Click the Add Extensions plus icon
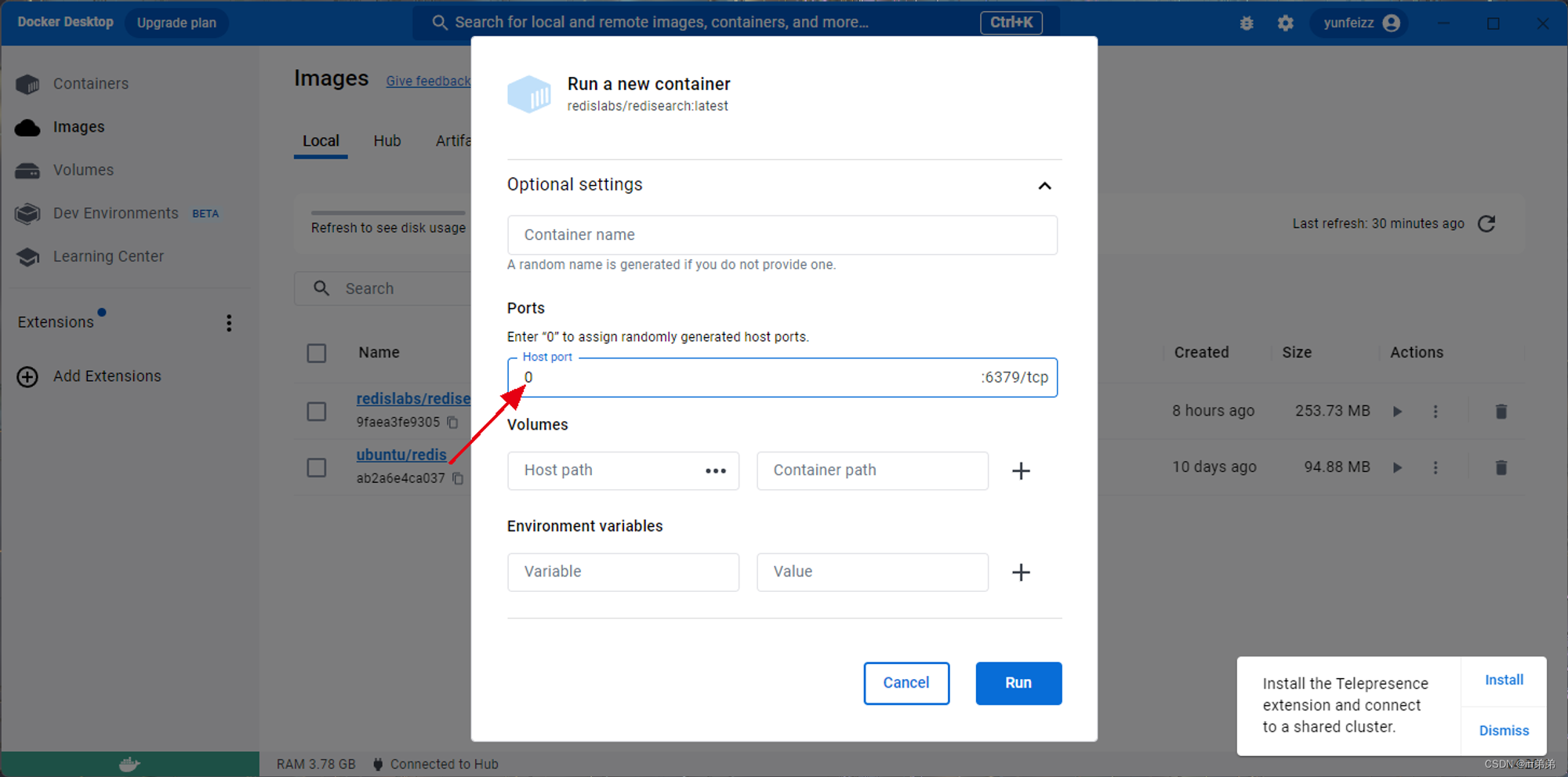 27,377
